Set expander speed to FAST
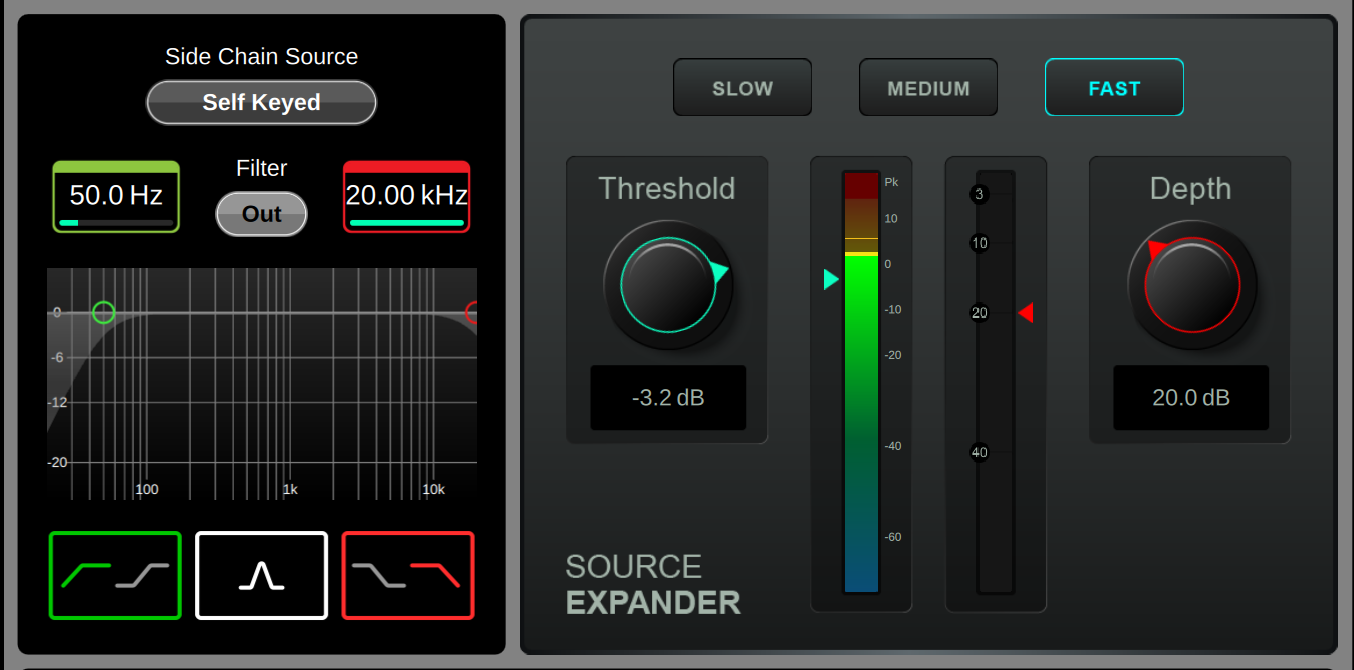Image resolution: width=1354 pixels, height=670 pixels. coord(1114,88)
